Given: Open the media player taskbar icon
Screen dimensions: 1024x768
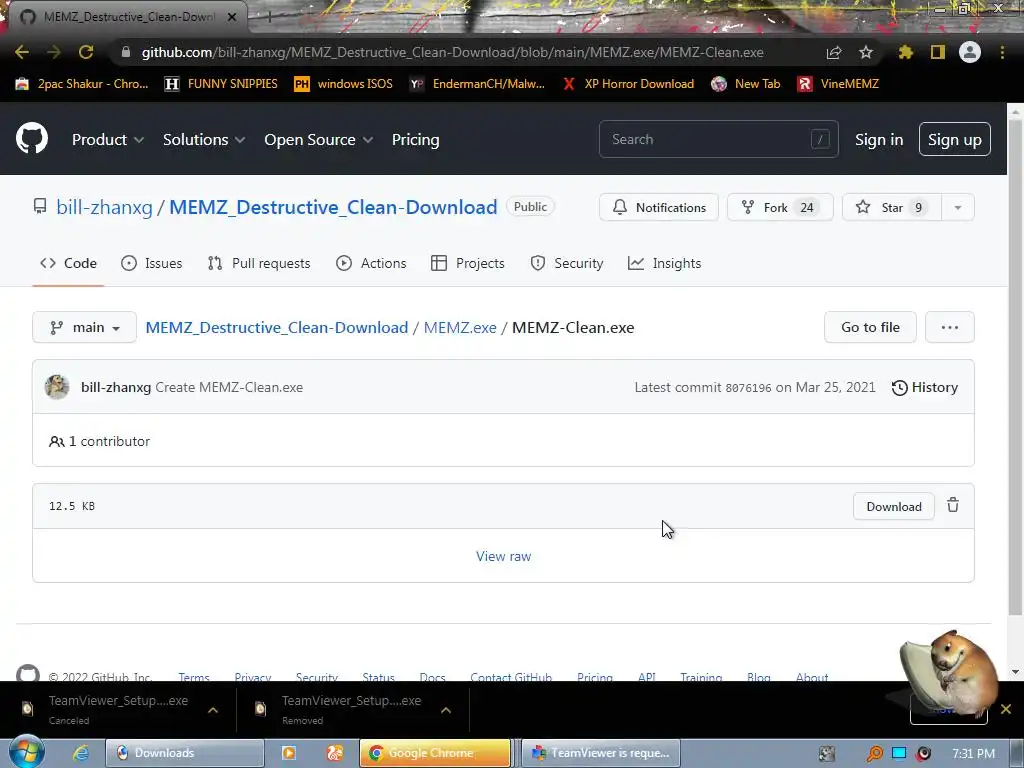Looking at the screenshot, I should click(x=288, y=753).
